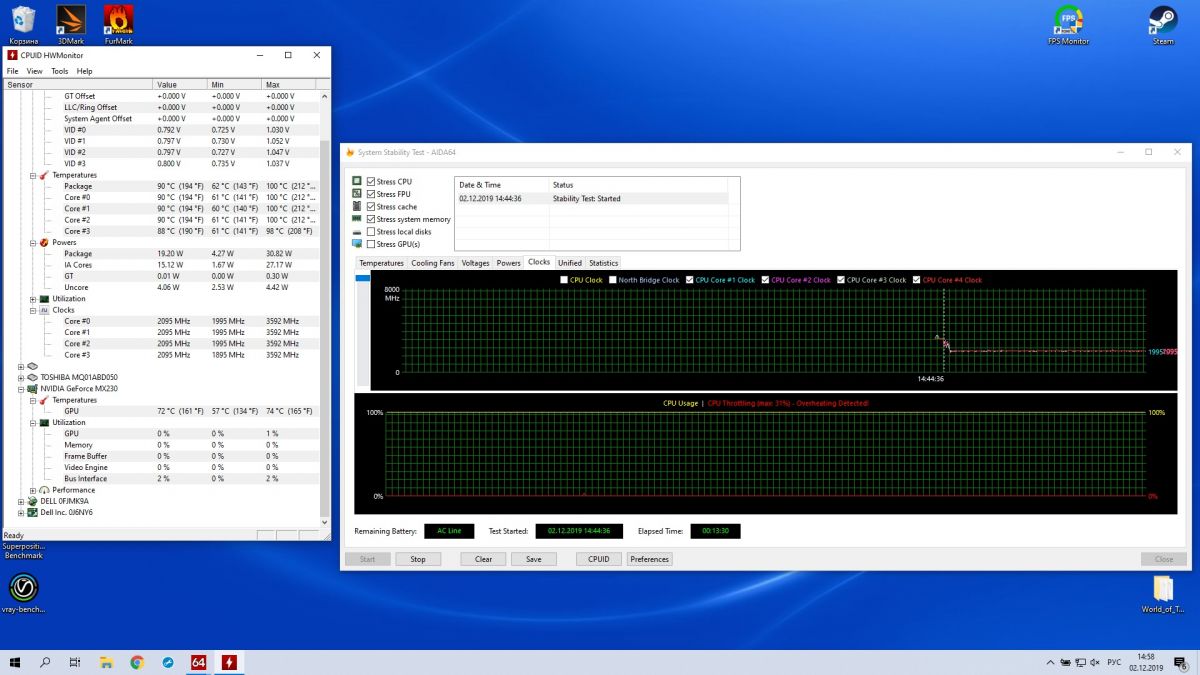The height and width of the screenshot is (675, 1200).
Task: Switch to the Temperatures tab in AIDA64
Action: (x=381, y=263)
